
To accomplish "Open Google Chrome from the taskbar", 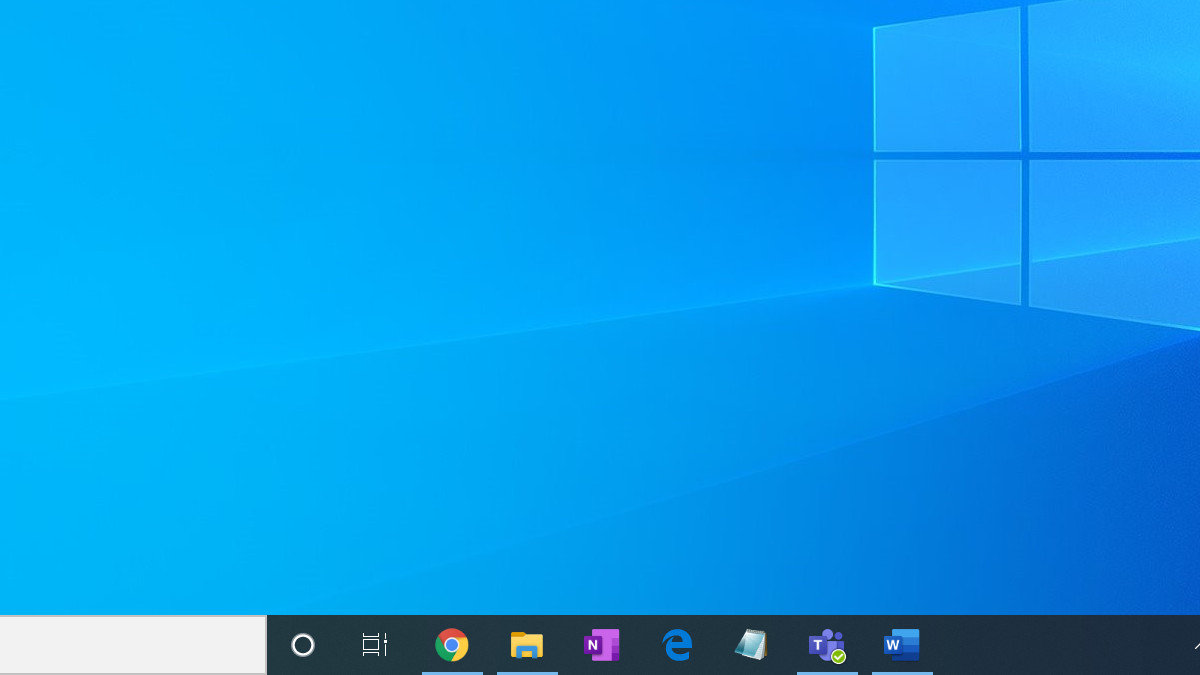I will click(452, 645).
